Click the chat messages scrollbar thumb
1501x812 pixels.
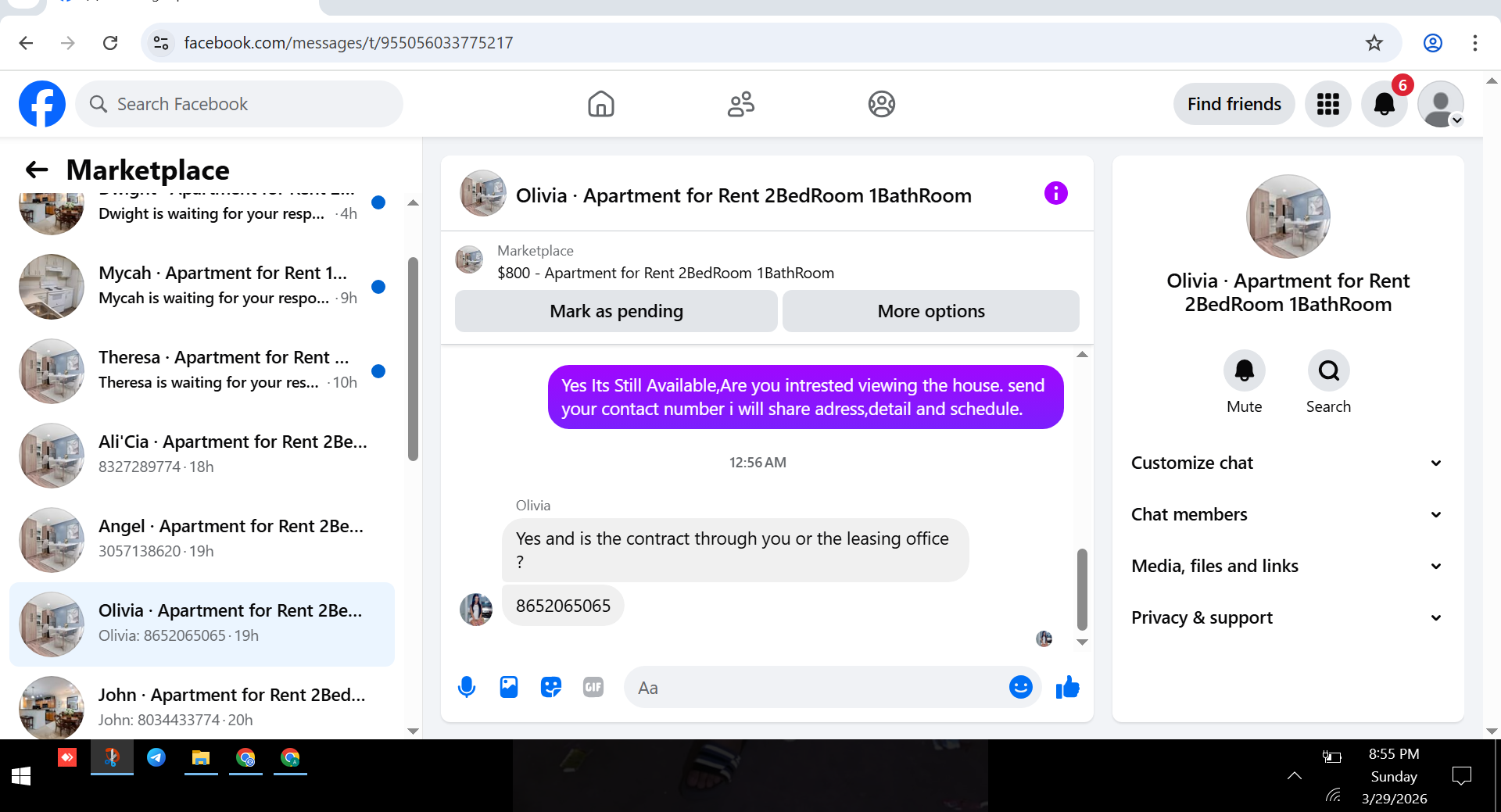coord(1082,589)
